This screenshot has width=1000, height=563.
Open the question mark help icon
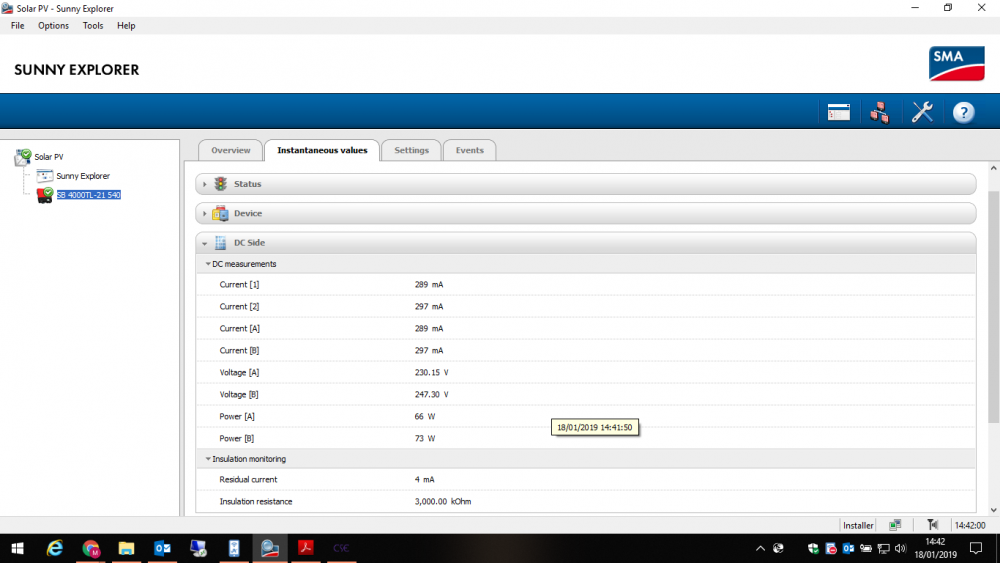[964, 112]
